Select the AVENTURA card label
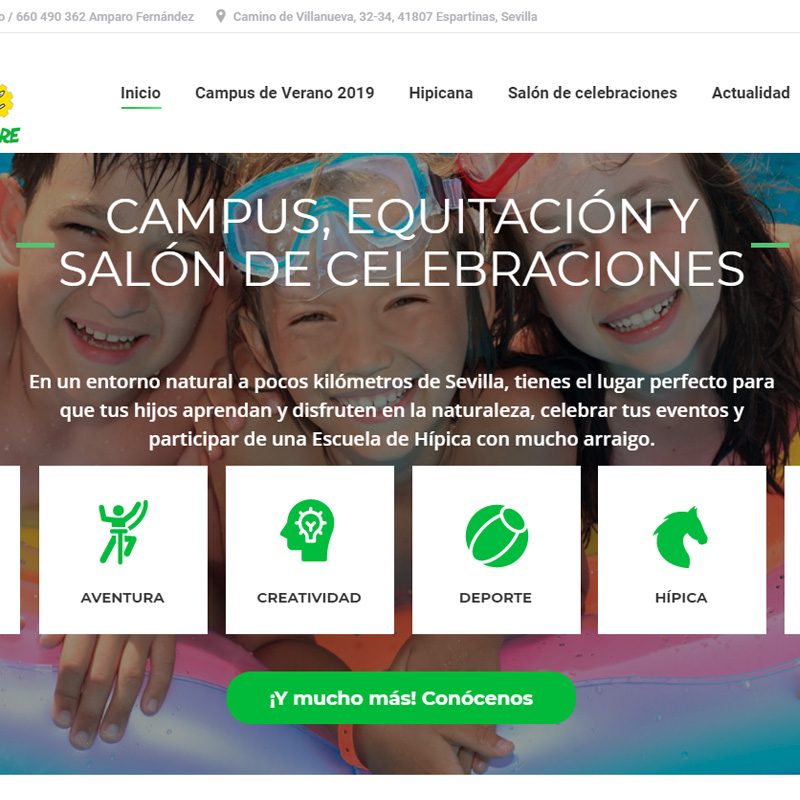Screen dimensions: 800x800 point(122,597)
